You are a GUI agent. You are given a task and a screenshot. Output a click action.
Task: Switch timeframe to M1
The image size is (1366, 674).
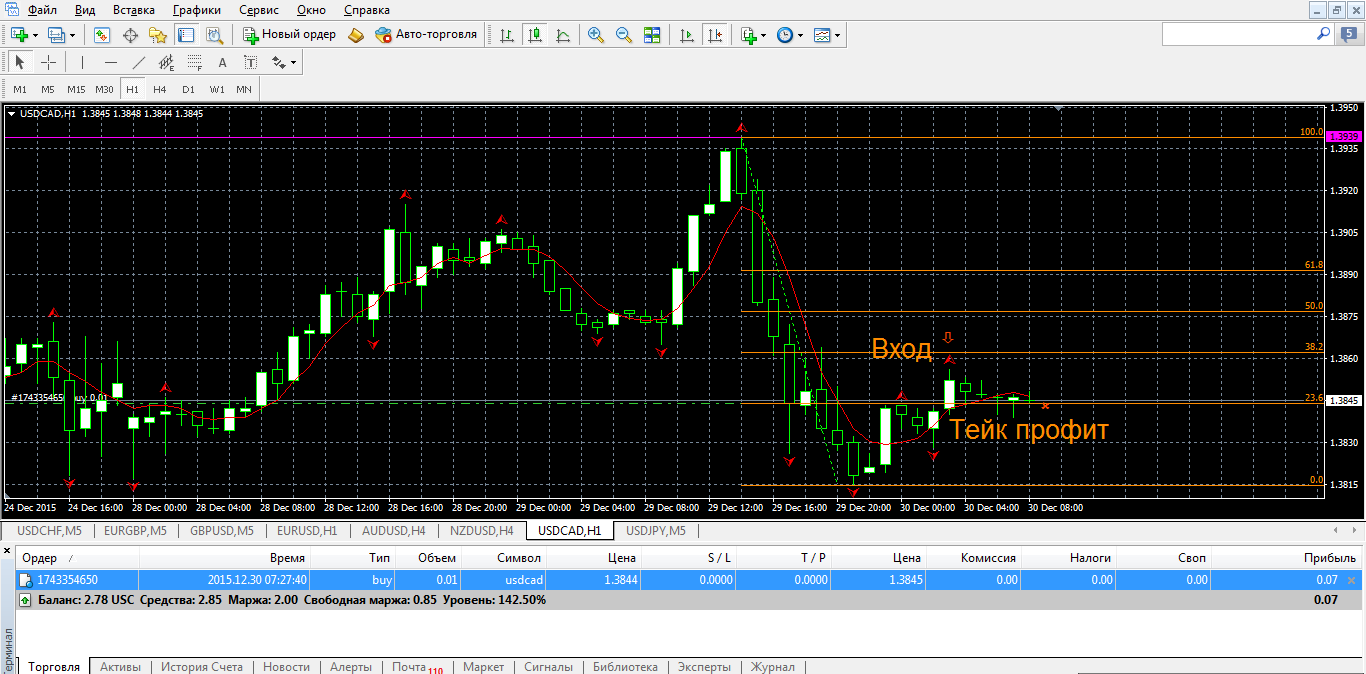(x=20, y=89)
